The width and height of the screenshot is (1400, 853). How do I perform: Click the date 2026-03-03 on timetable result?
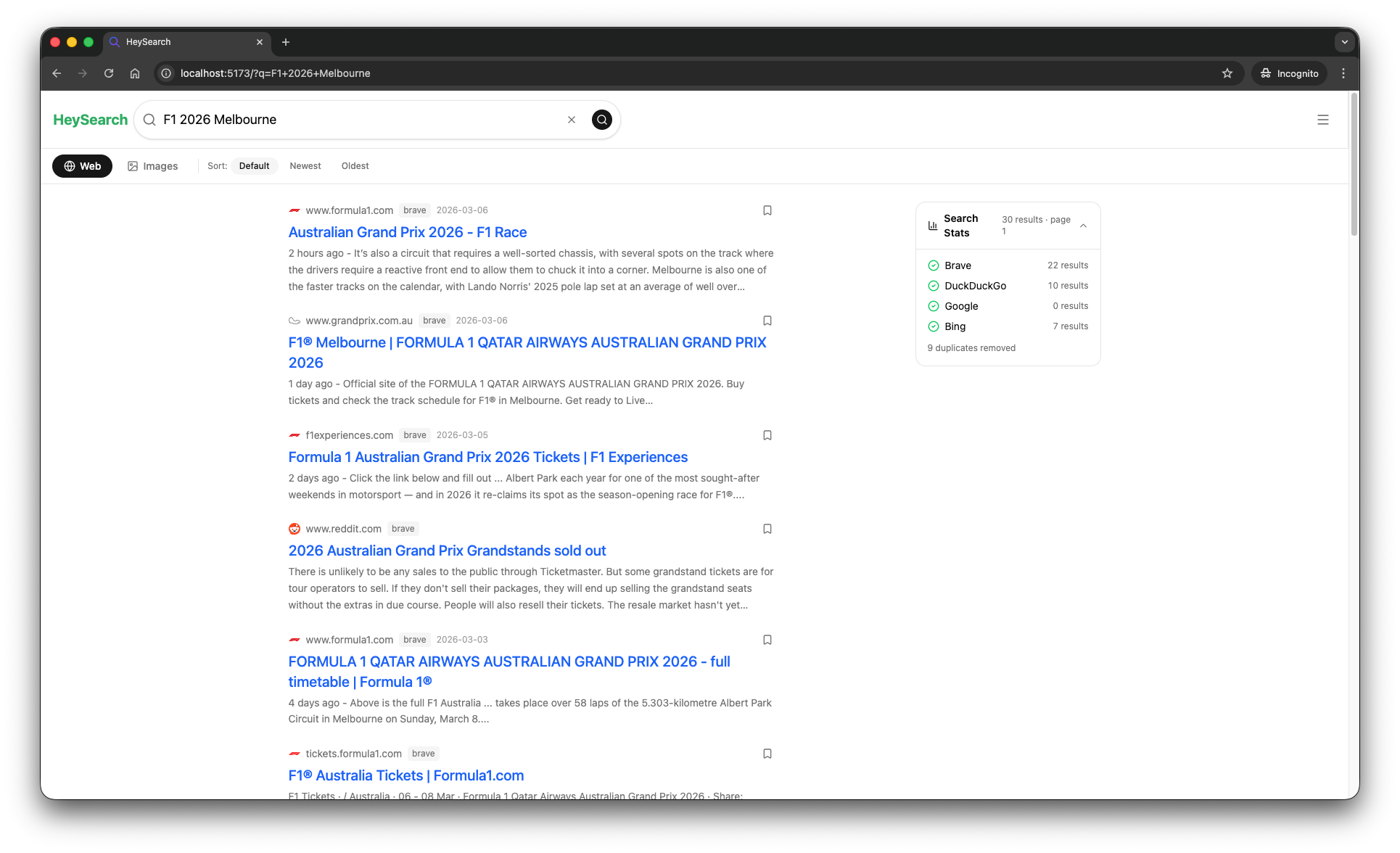[461, 640]
